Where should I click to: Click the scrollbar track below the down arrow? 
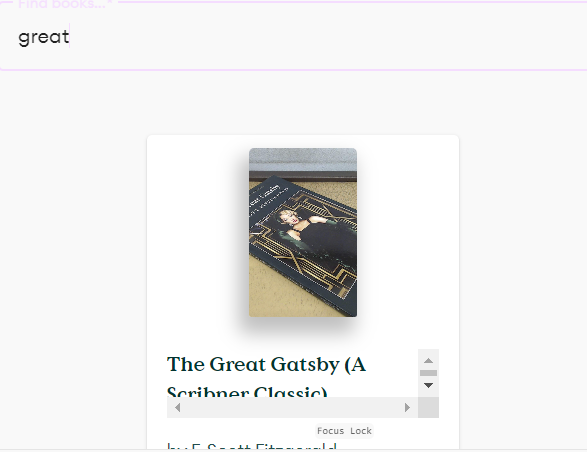click(428, 394)
